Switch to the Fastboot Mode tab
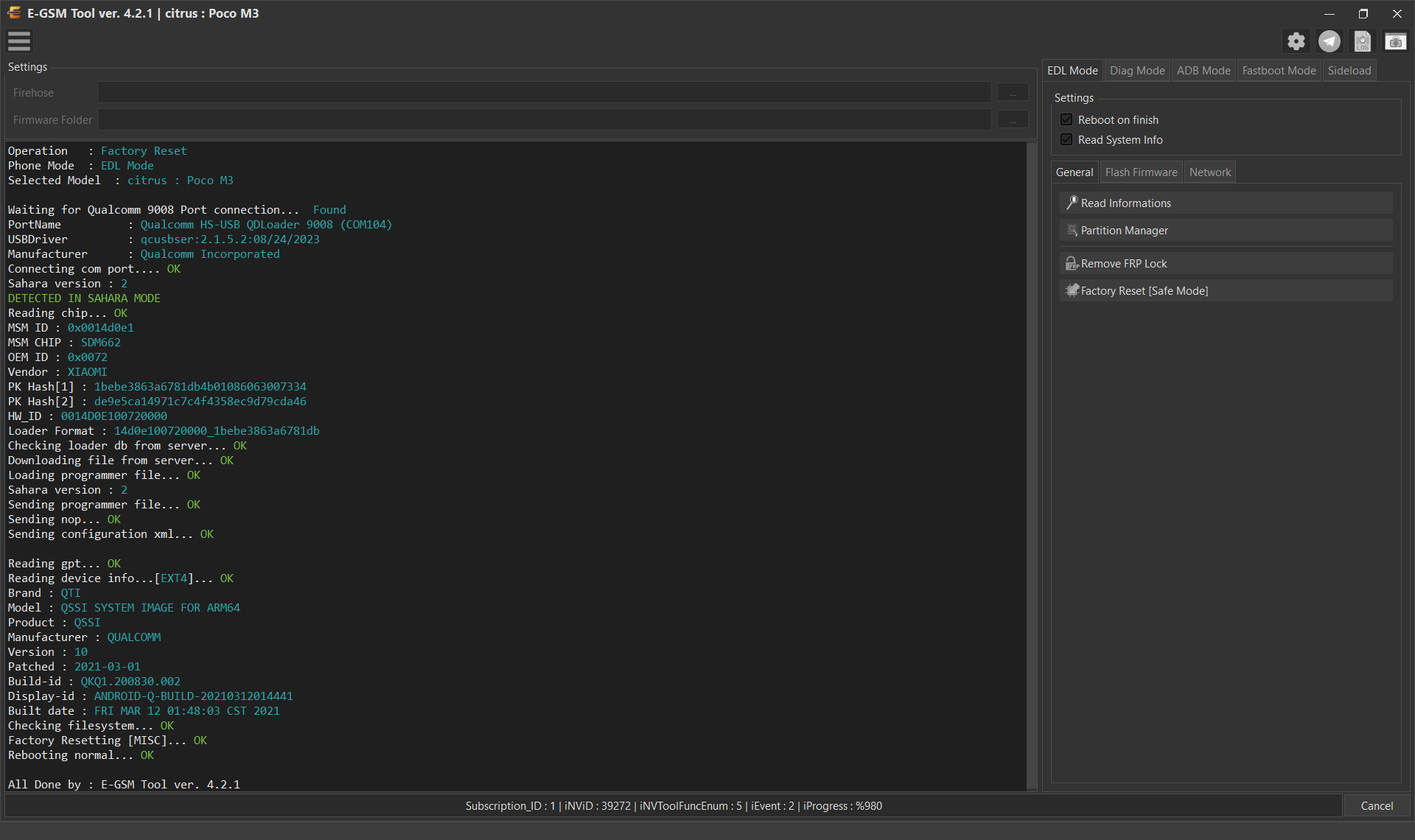The width and height of the screenshot is (1415, 840). click(1279, 71)
